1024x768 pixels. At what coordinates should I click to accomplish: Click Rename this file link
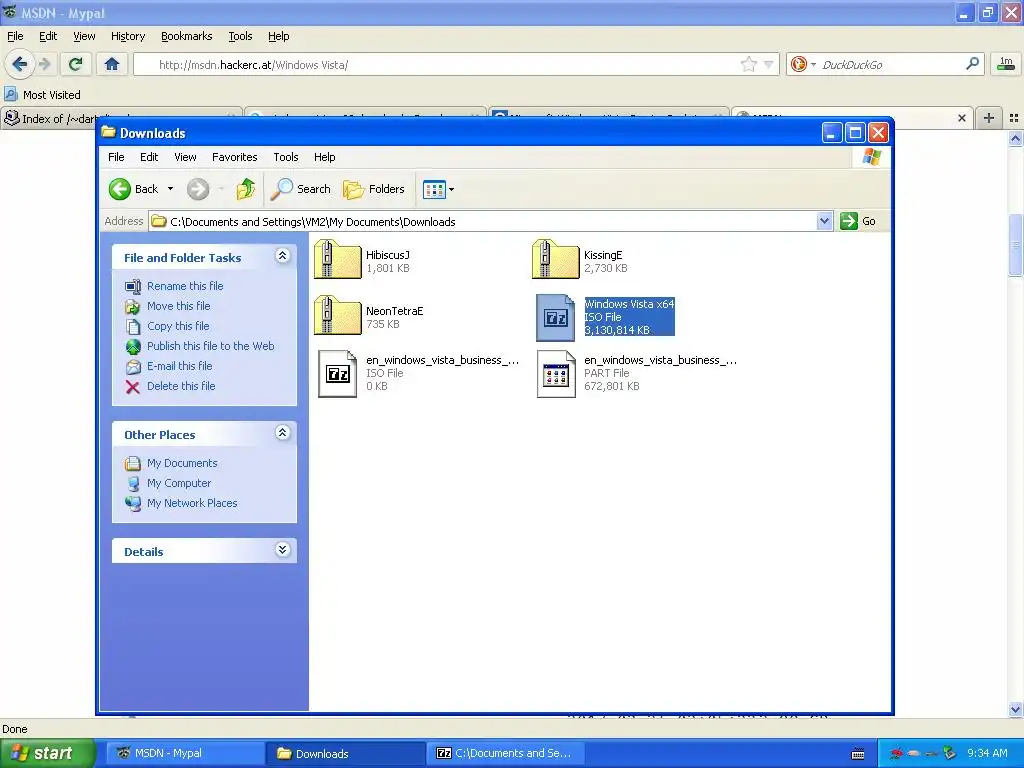185,286
